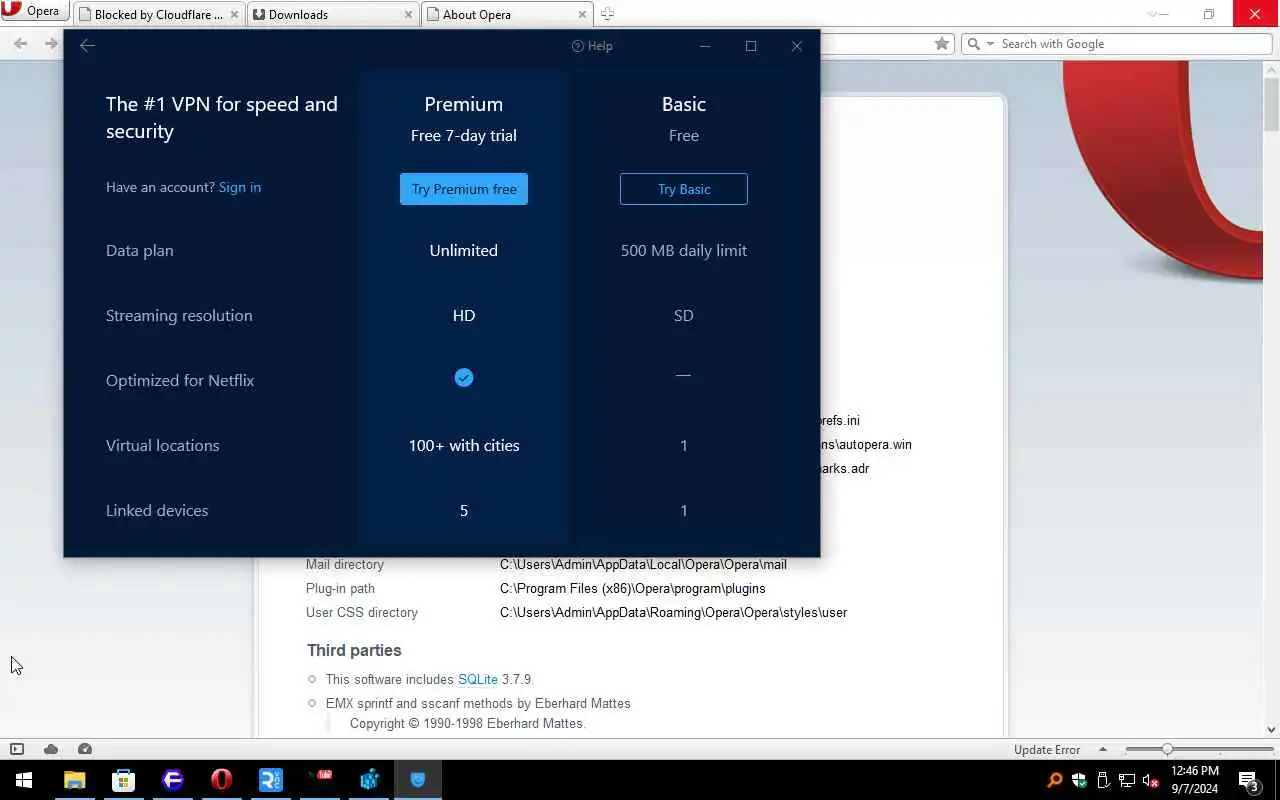Click the orange search tray icon
Image resolution: width=1280 pixels, height=800 pixels.
tap(1055, 780)
